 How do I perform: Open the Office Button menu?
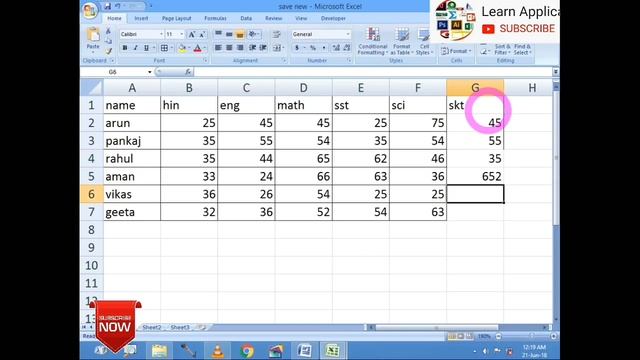90,10
